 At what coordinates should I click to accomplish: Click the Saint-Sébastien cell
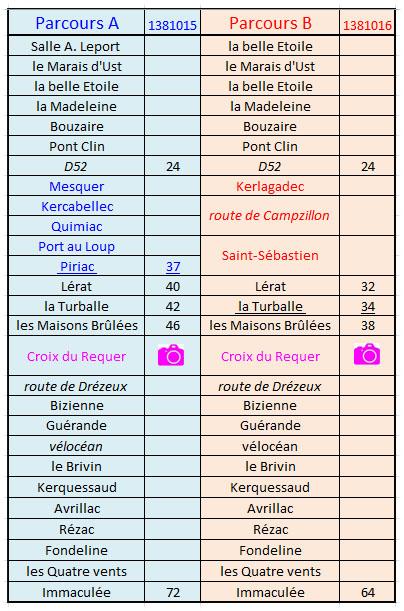(270, 256)
